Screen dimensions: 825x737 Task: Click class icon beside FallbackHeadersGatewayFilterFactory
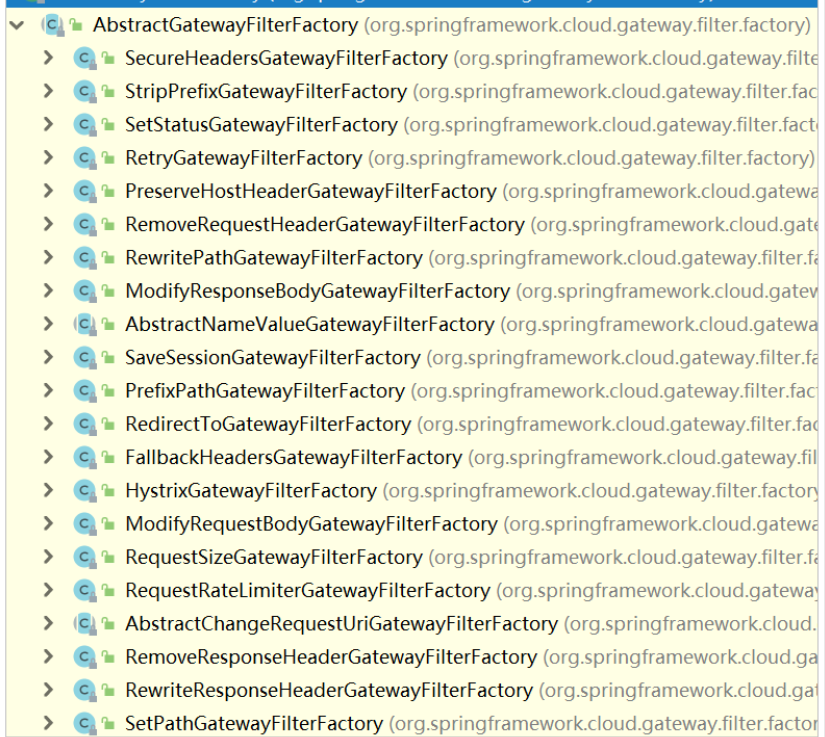(x=85, y=457)
